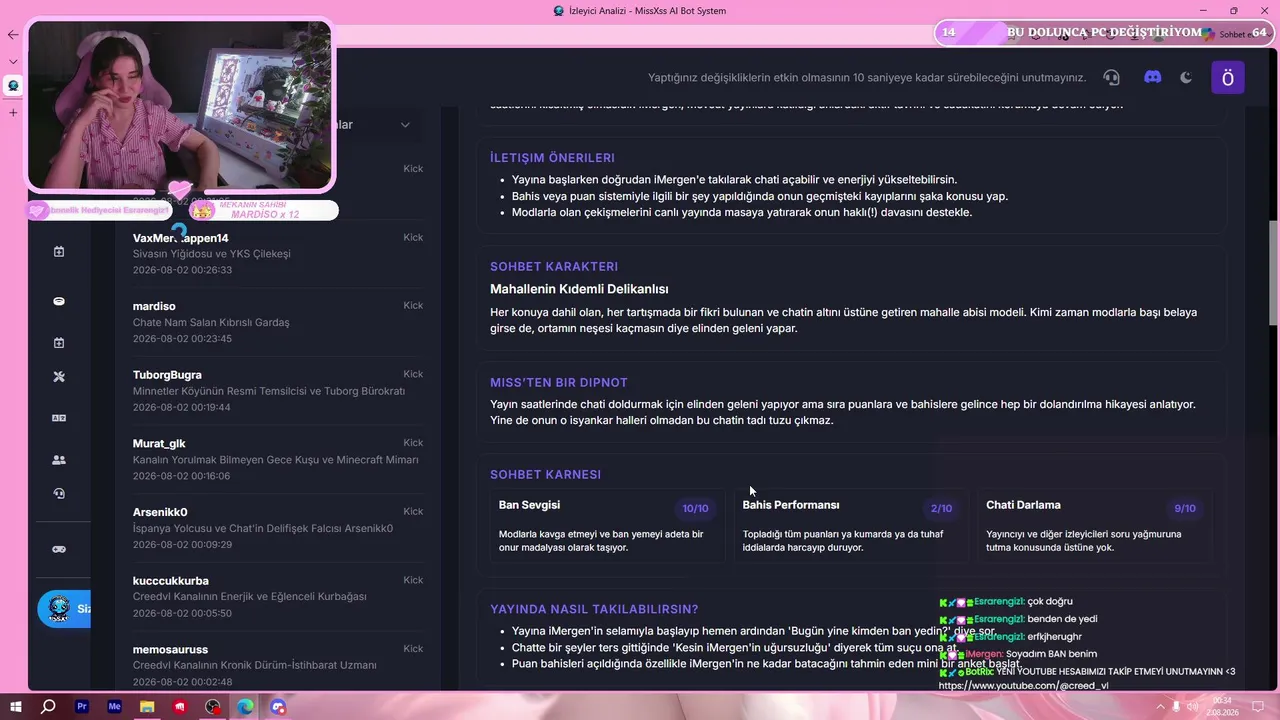Click the 2/10 score badge
This screenshot has width=1280, height=720.
[941, 508]
